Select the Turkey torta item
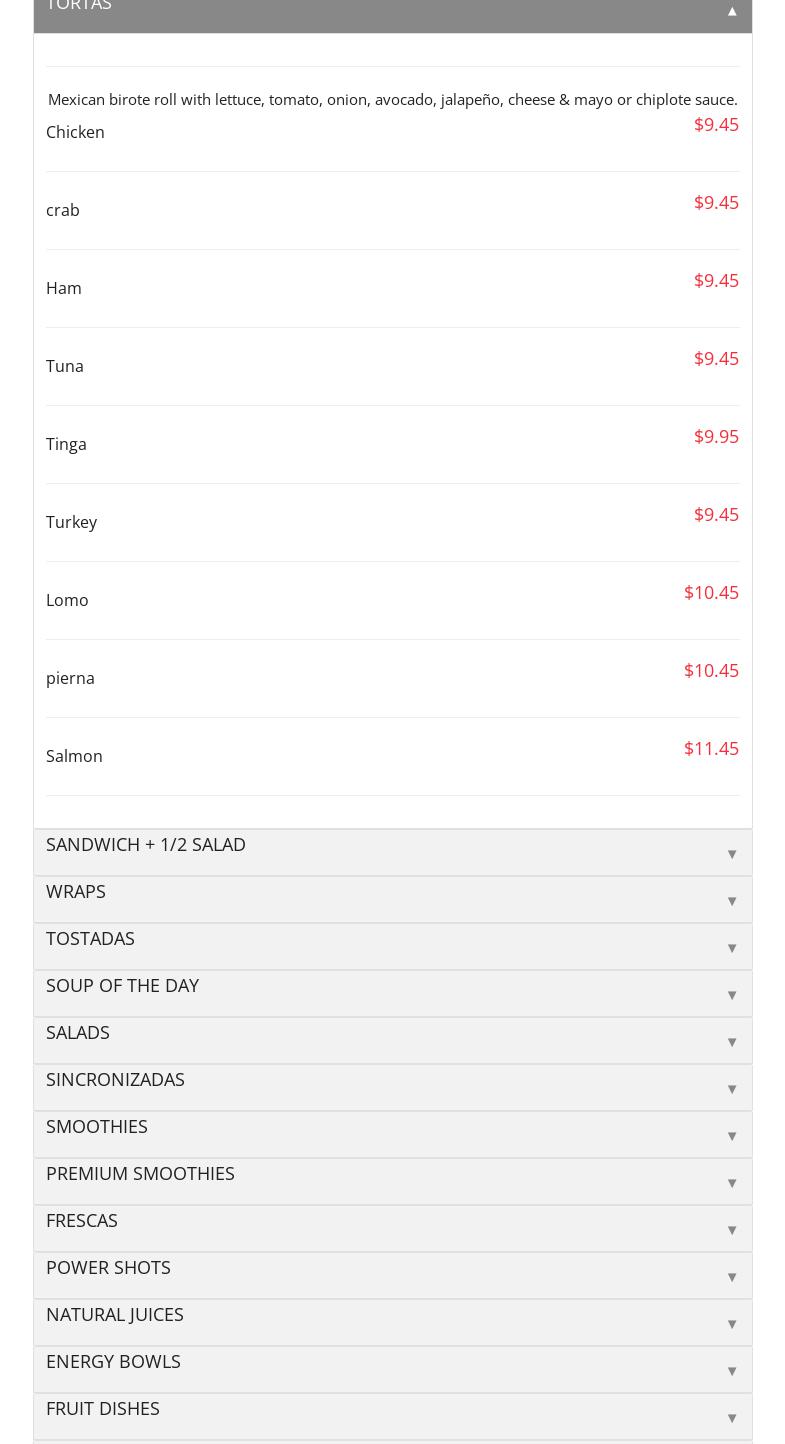Viewport: 785px width, 1444px height. point(71,522)
